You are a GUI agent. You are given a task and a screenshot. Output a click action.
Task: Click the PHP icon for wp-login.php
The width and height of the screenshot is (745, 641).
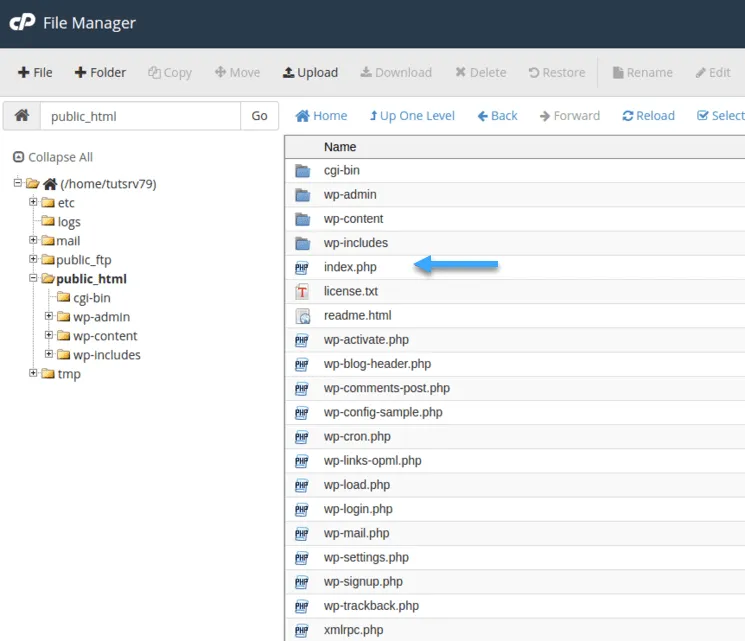302,510
